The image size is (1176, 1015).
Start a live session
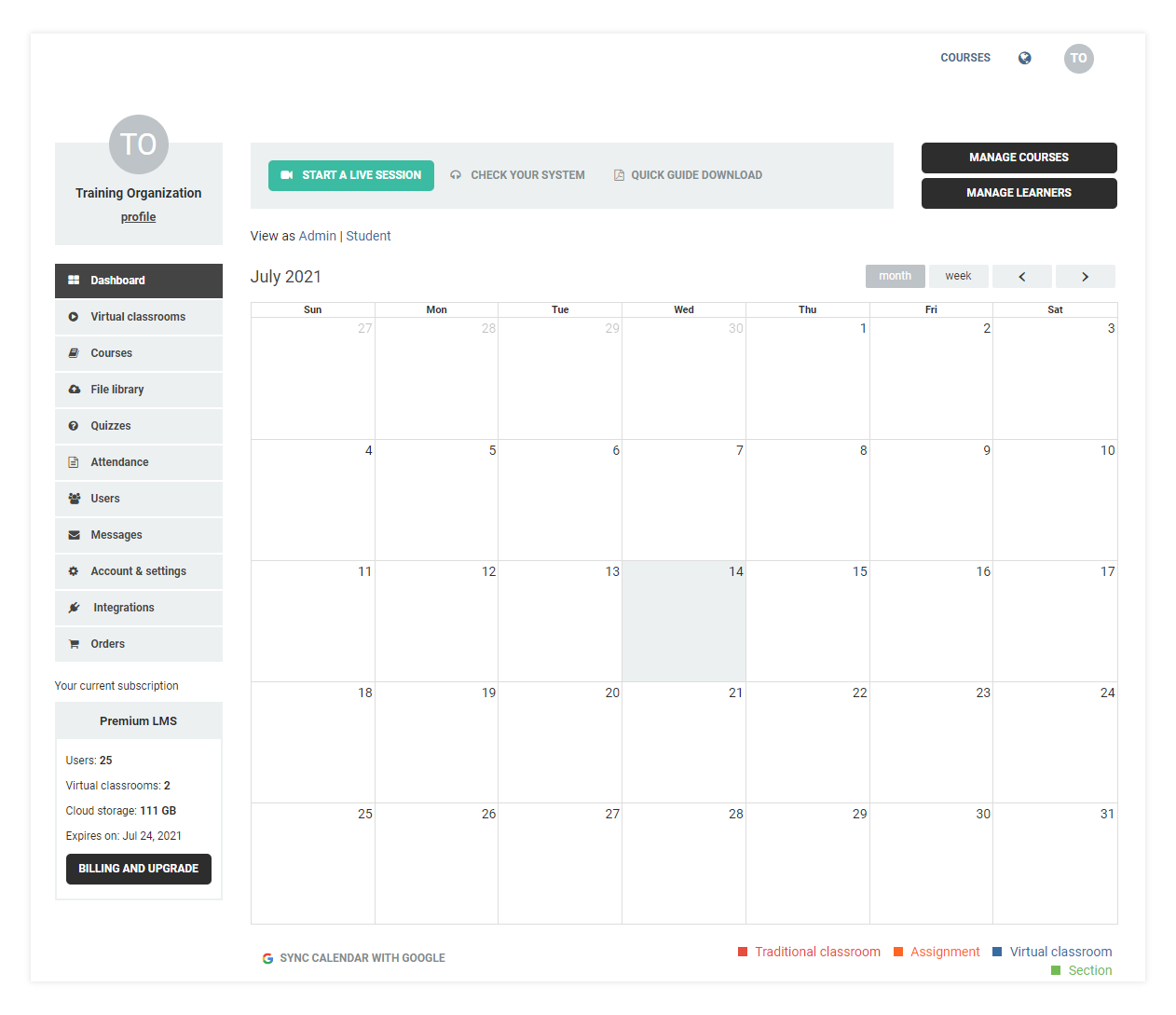[350, 175]
